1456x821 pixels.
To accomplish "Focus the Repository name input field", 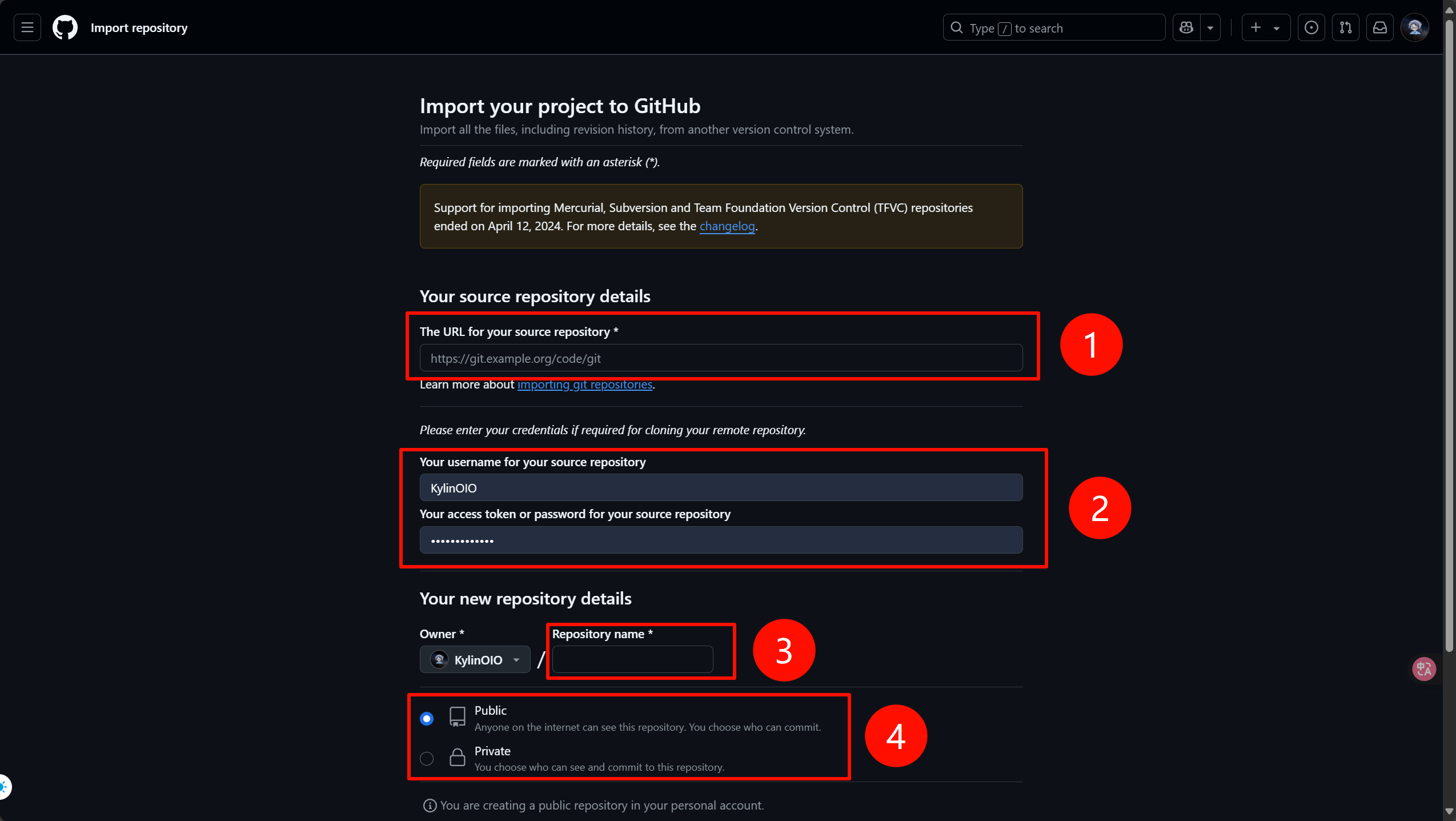I will (632, 660).
